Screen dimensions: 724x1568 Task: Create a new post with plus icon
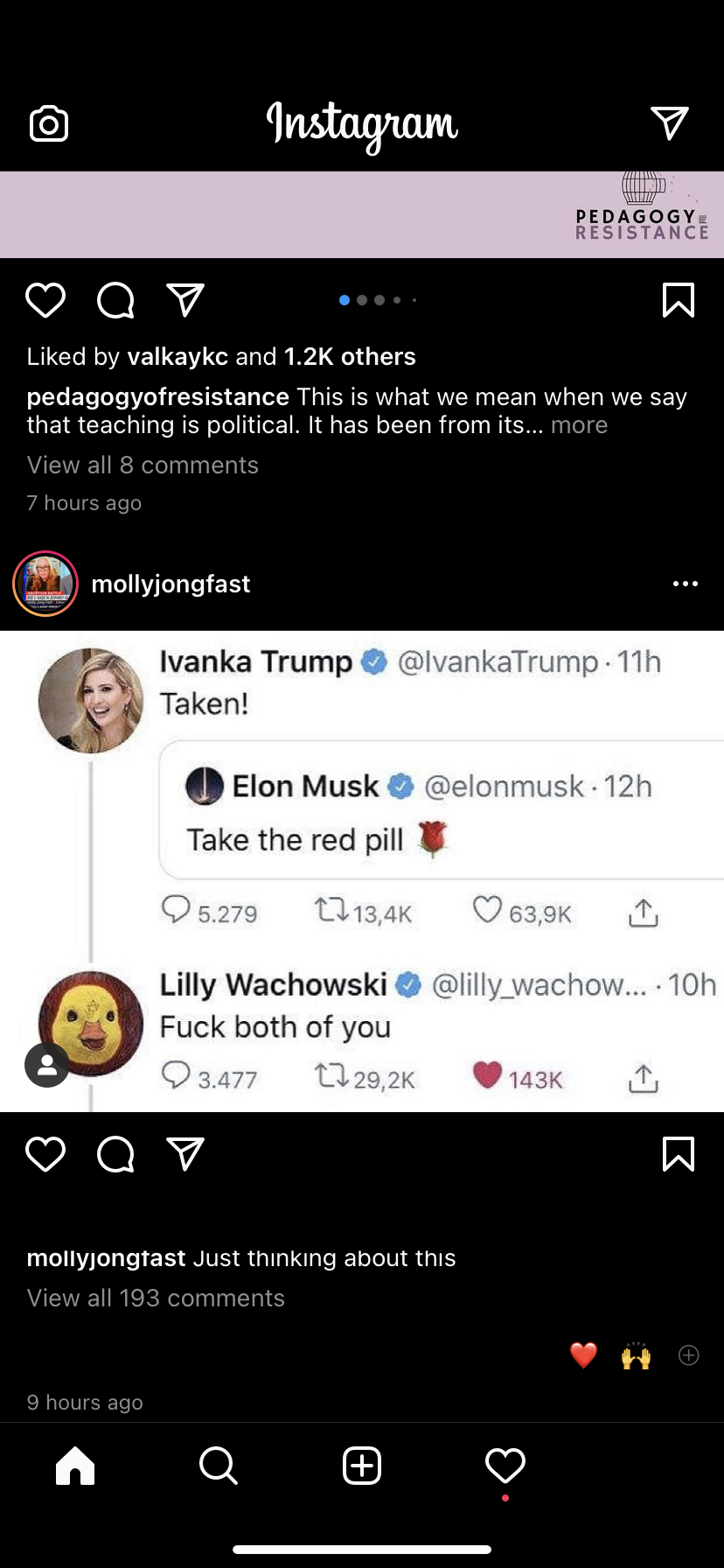click(x=362, y=1466)
